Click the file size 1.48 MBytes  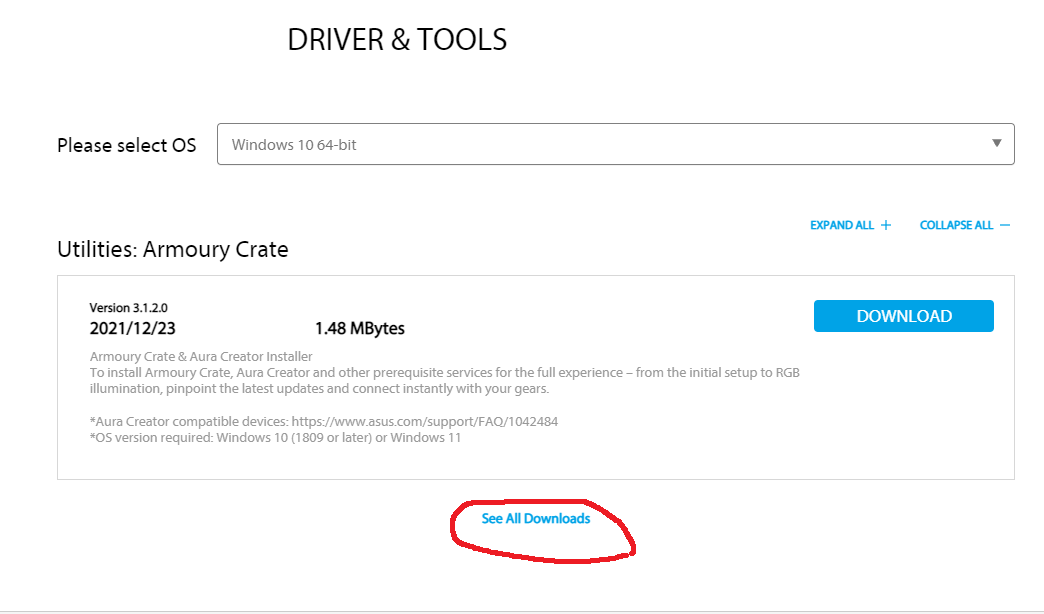coord(360,328)
